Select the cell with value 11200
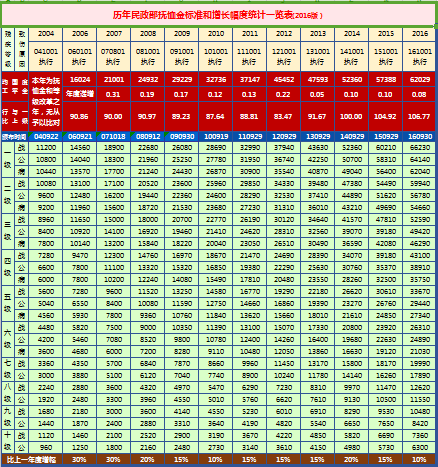 tap(46, 148)
